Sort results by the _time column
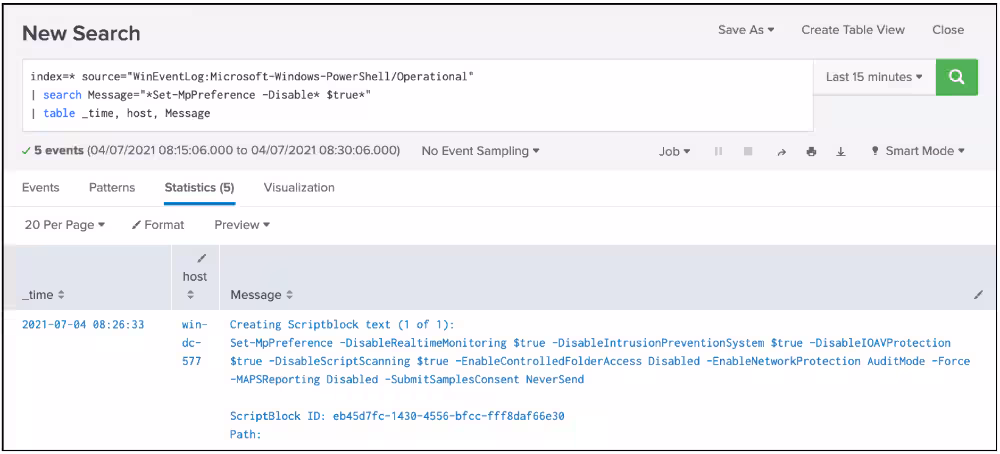1000x454 pixels. coord(43,295)
